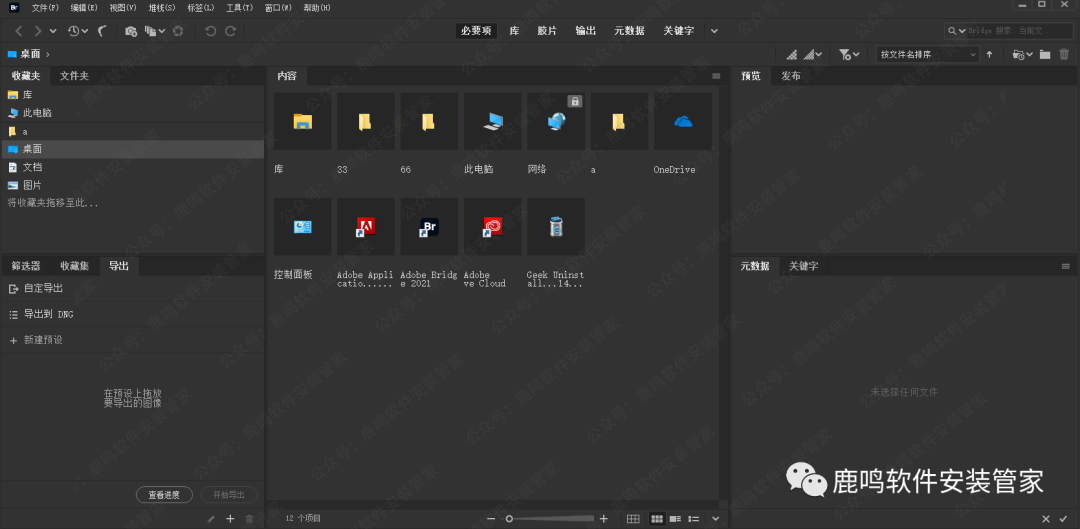Image resolution: width=1080 pixels, height=529 pixels.
Task: Switch to the 收藏集 tab
Action: [74, 266]
